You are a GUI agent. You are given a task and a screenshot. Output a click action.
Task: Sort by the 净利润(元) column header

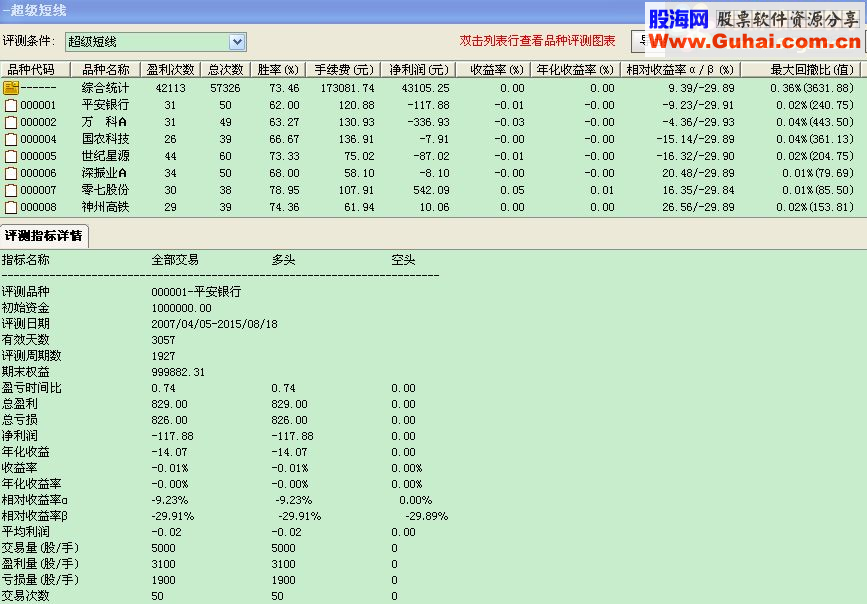(x=419, y=70)
